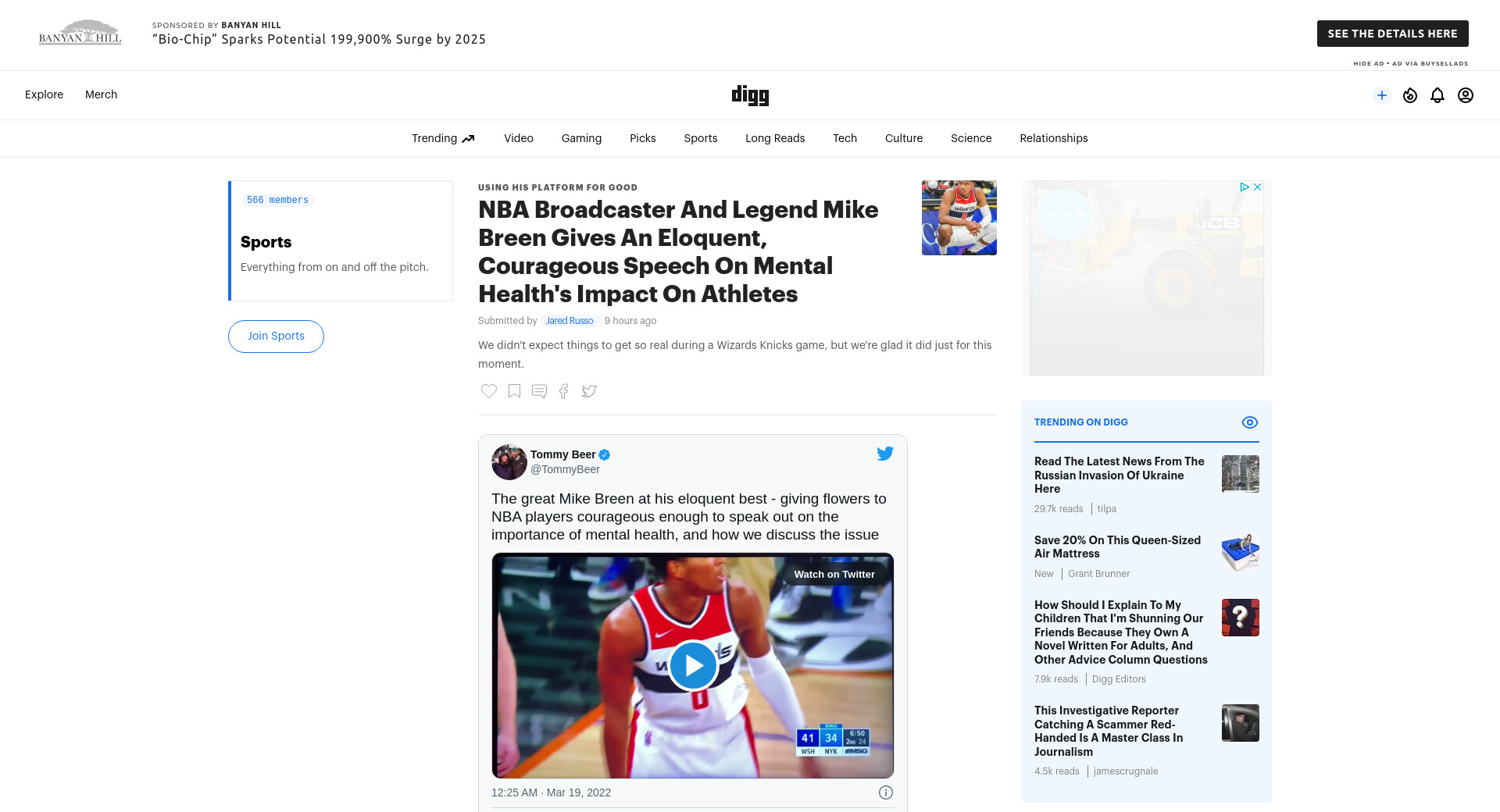Open author Grant Brunner's profile
The image size is (1500, 812).
point(1098,574)
